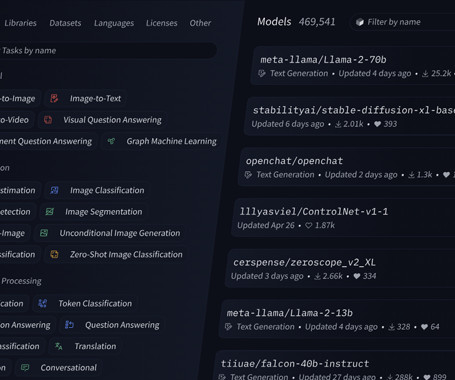Screen dimensions: 455x380
Task: Focus the Filter Tasks by name field
Action: (x=107, y=51)
